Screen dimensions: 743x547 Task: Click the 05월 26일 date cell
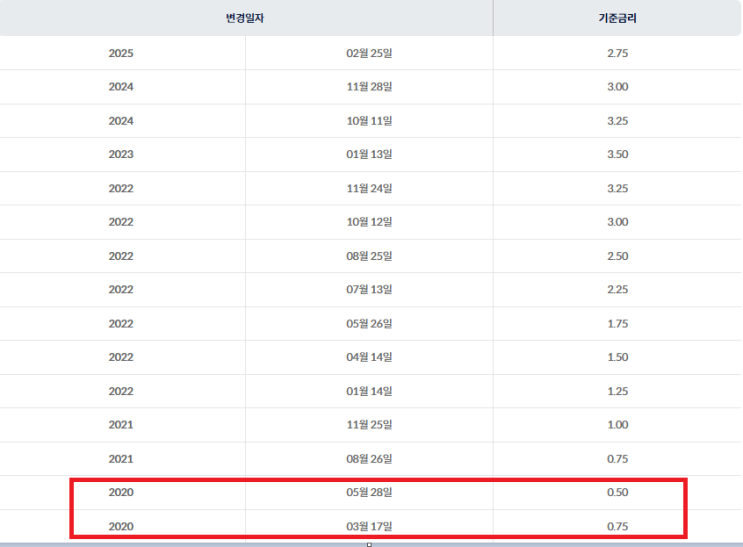point(369,324)
